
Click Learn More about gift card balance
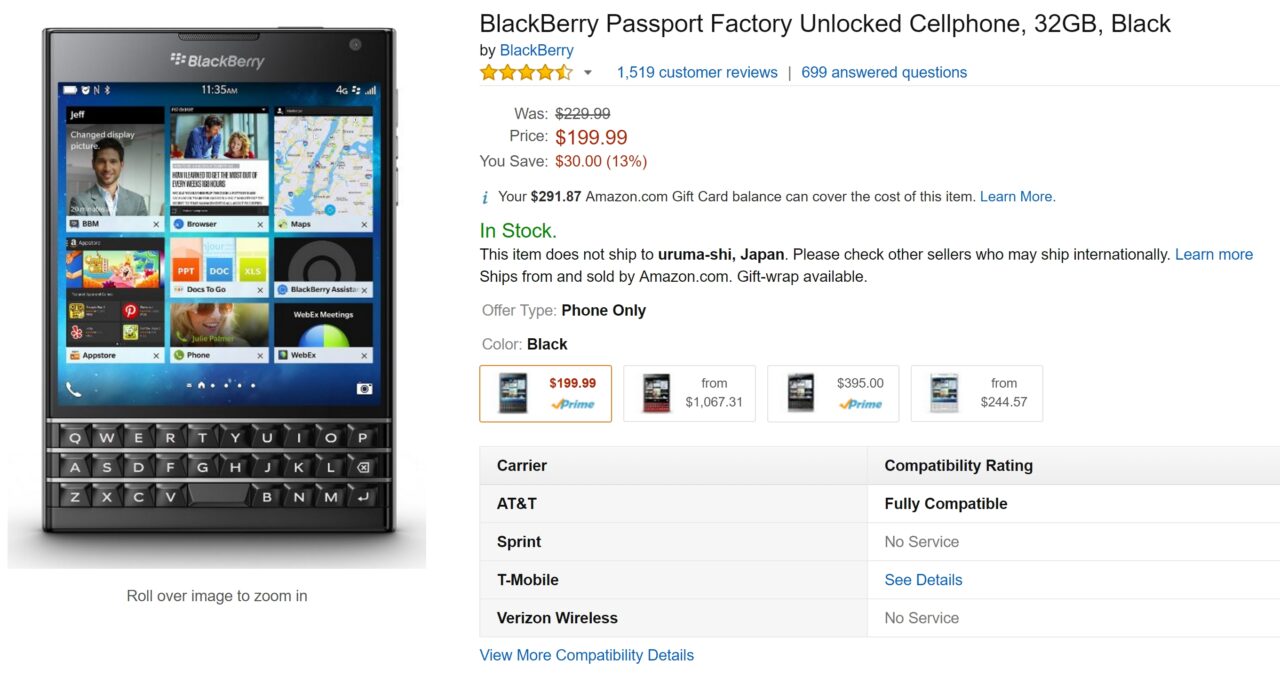[1017, 197]
